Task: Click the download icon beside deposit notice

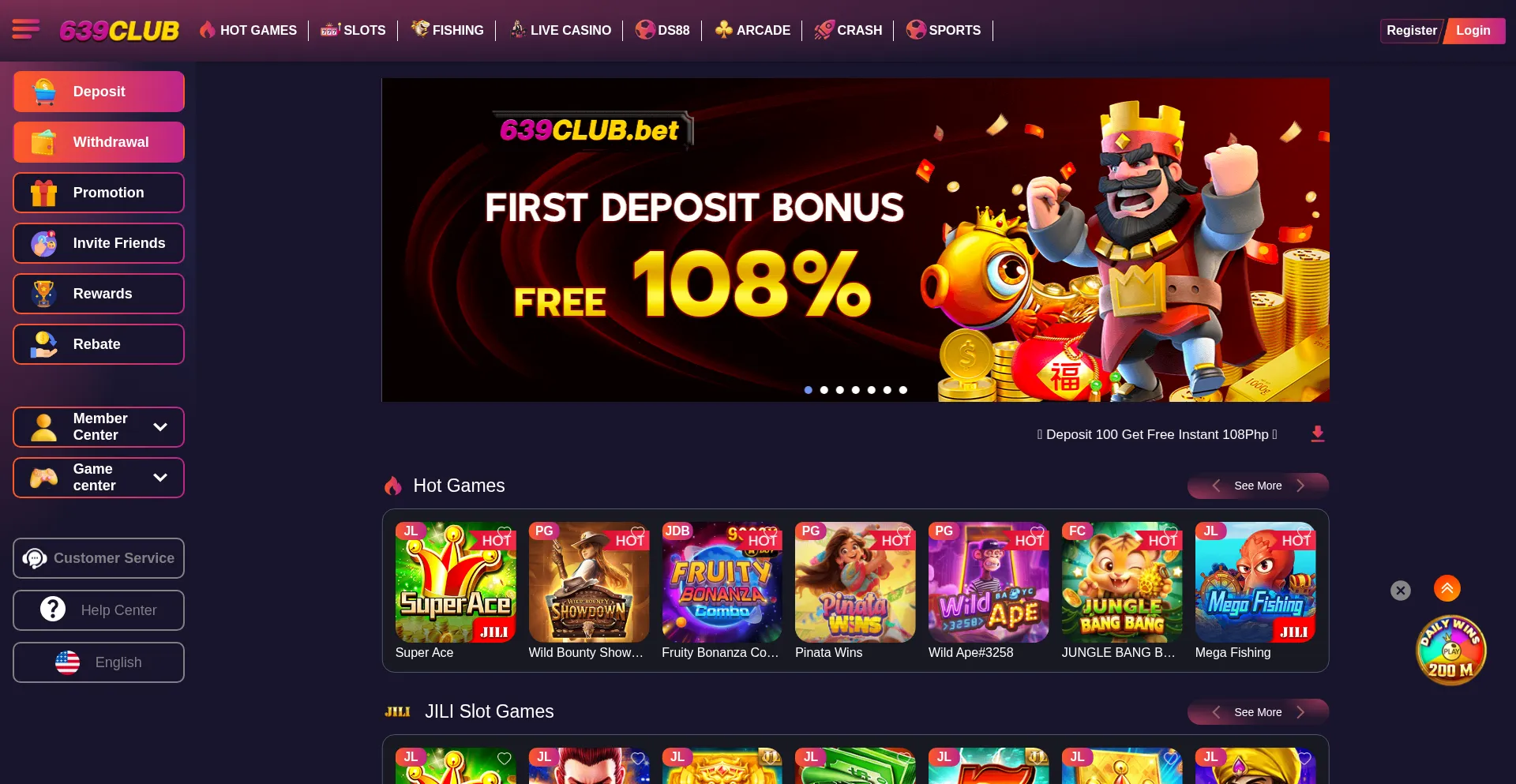Action: point(1318,433)
